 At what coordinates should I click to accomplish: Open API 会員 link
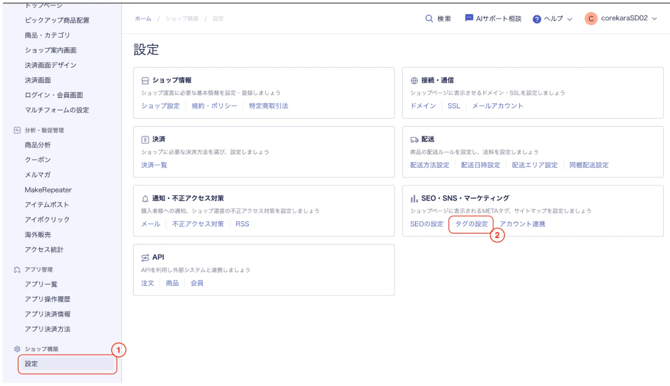(197, 283)
